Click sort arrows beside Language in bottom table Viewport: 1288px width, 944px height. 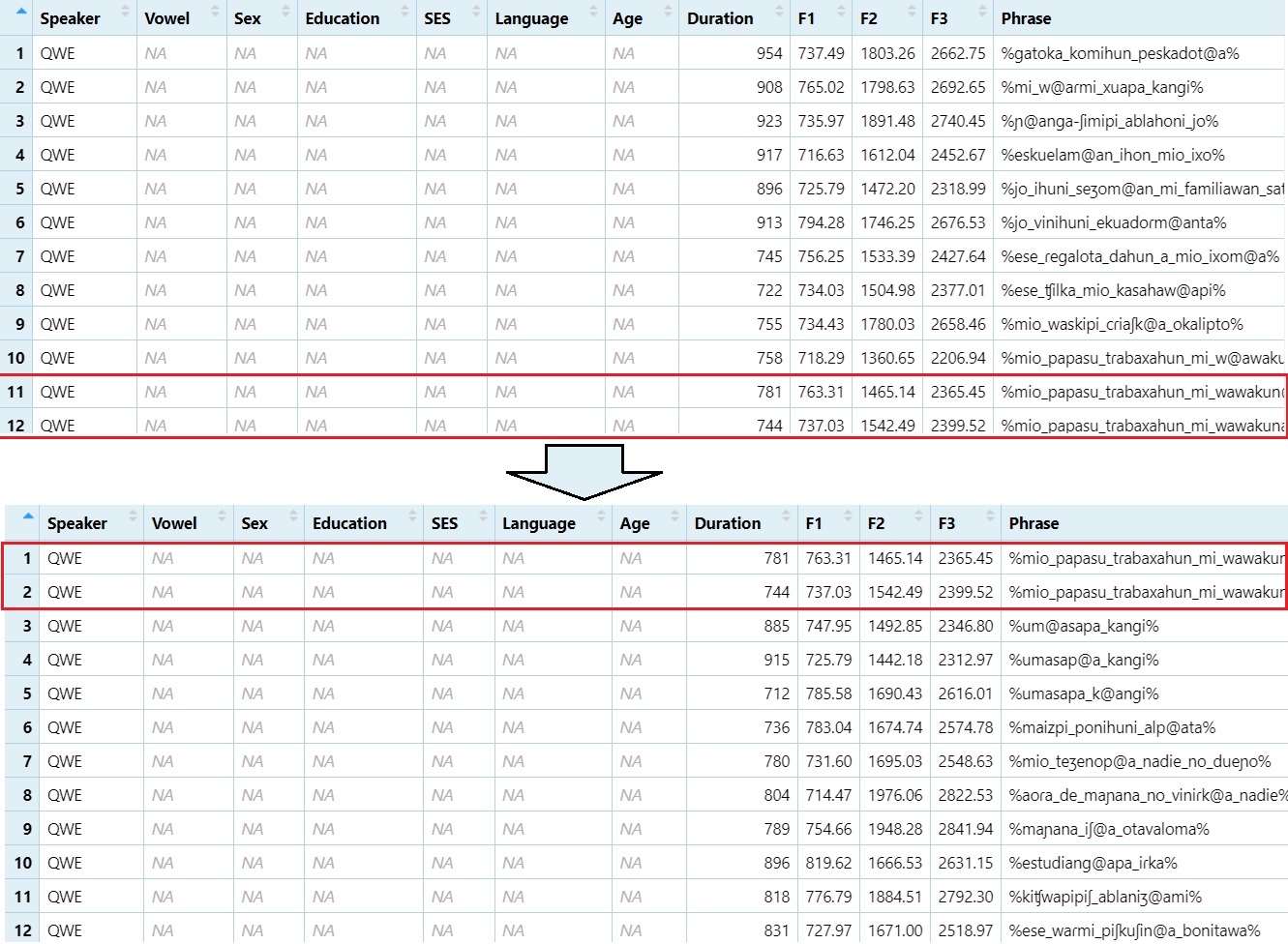pyautogui.click(x=601, y=516)
